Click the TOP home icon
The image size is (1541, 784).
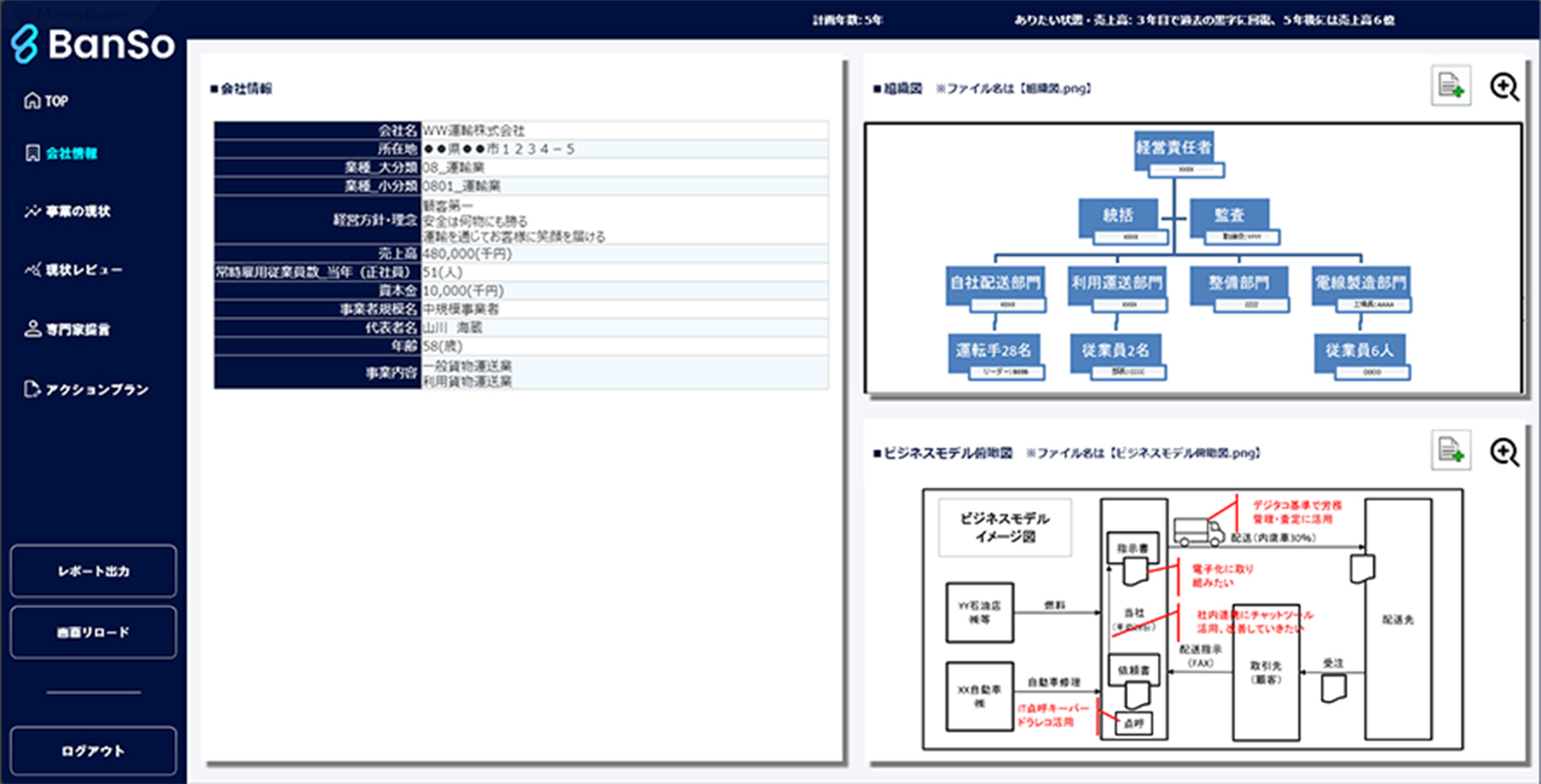pyautogui.click(x=32, y=100)
